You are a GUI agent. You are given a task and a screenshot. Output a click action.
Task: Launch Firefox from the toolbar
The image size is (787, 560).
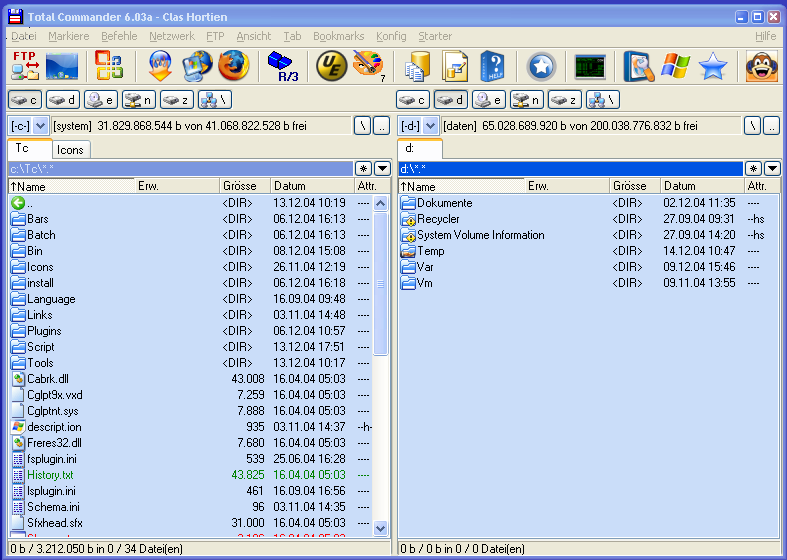click(233, 66)
